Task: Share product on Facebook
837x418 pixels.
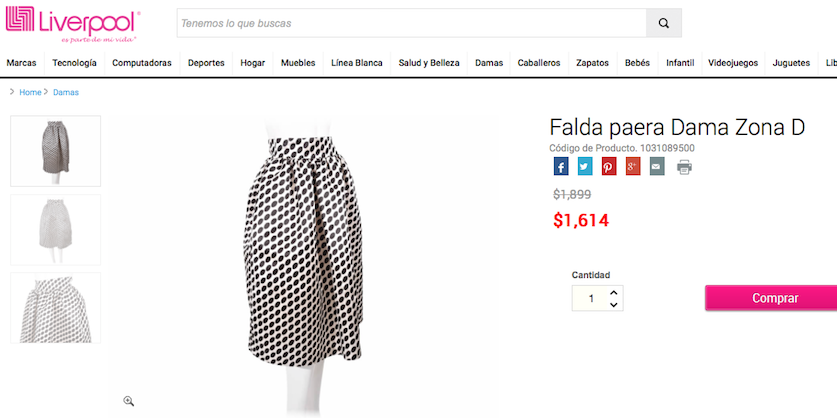Action: [561, 167]
